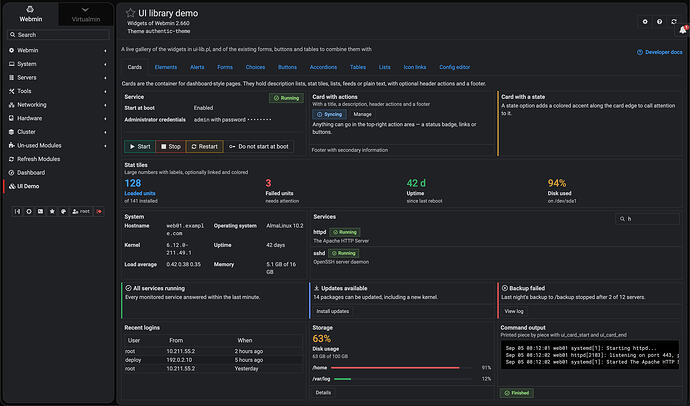This screenshot has width=690, height=406.
Task: Click the Refresh Modules icon
Action: coord(11,159)
